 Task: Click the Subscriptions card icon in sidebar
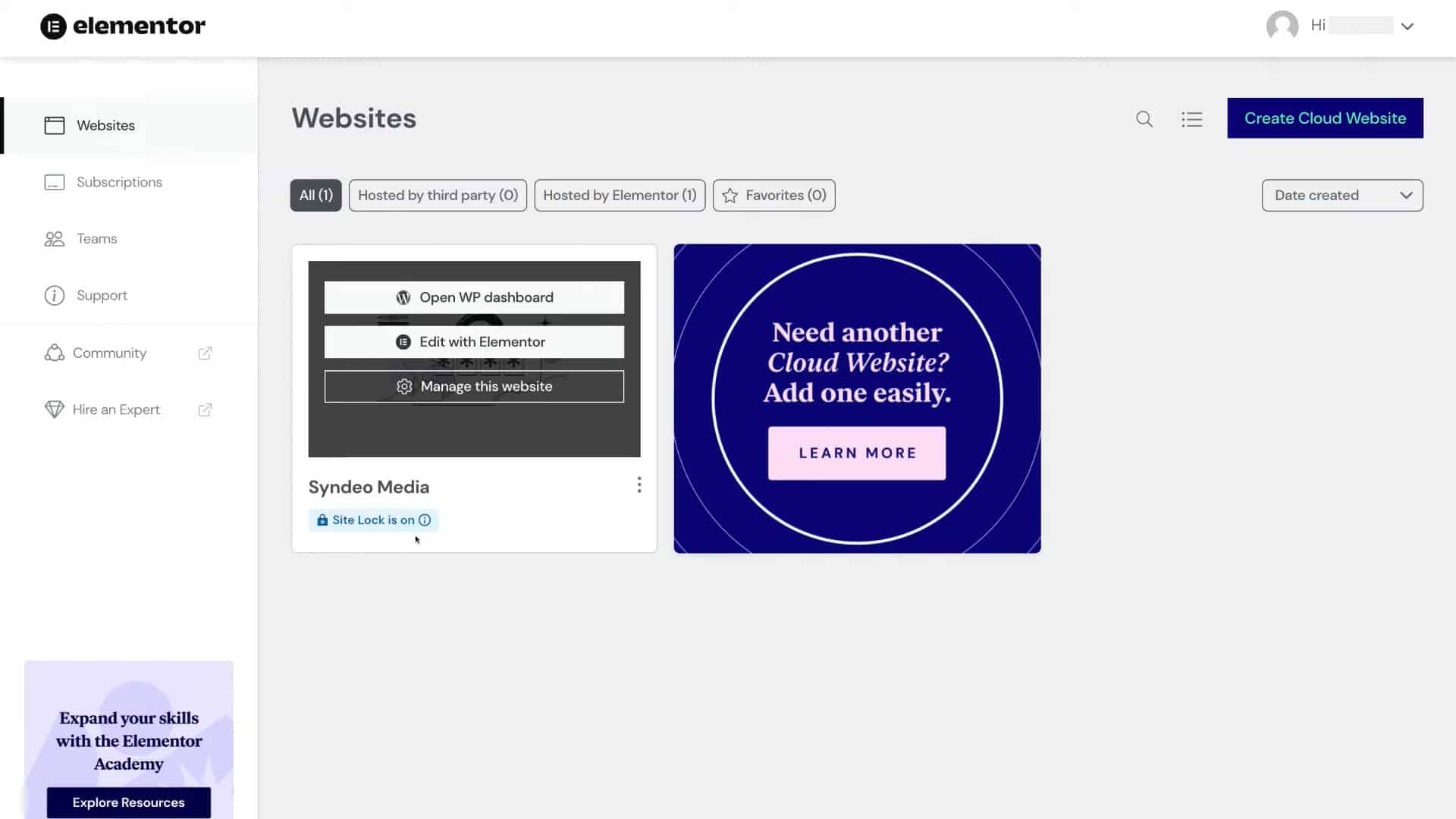click(55, 182)
